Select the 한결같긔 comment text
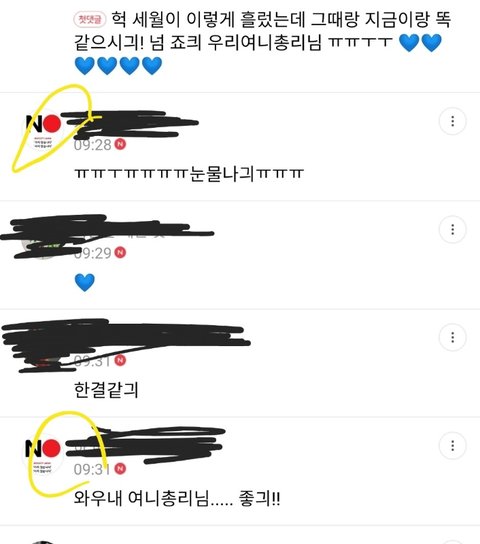Image resolution: width=480 pixels, height=544 pixels. point(106,390)
